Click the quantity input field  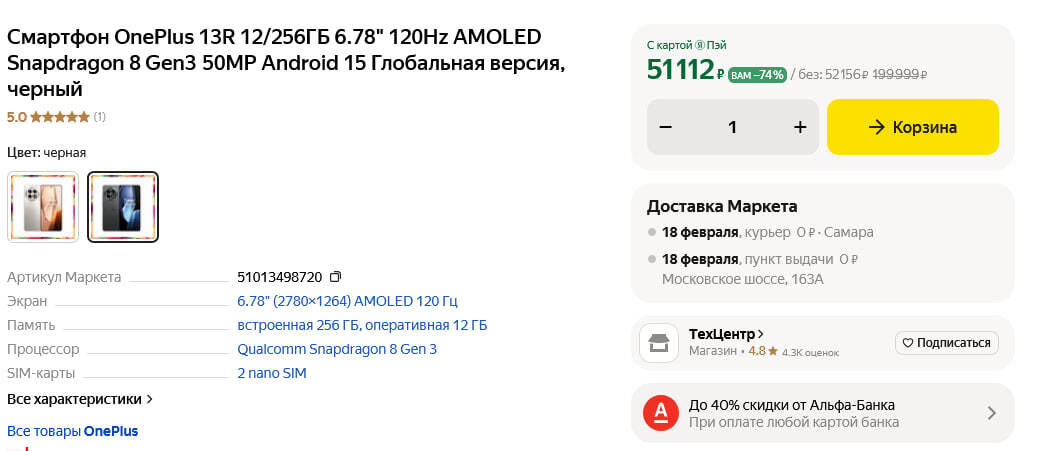click(732, 127)
